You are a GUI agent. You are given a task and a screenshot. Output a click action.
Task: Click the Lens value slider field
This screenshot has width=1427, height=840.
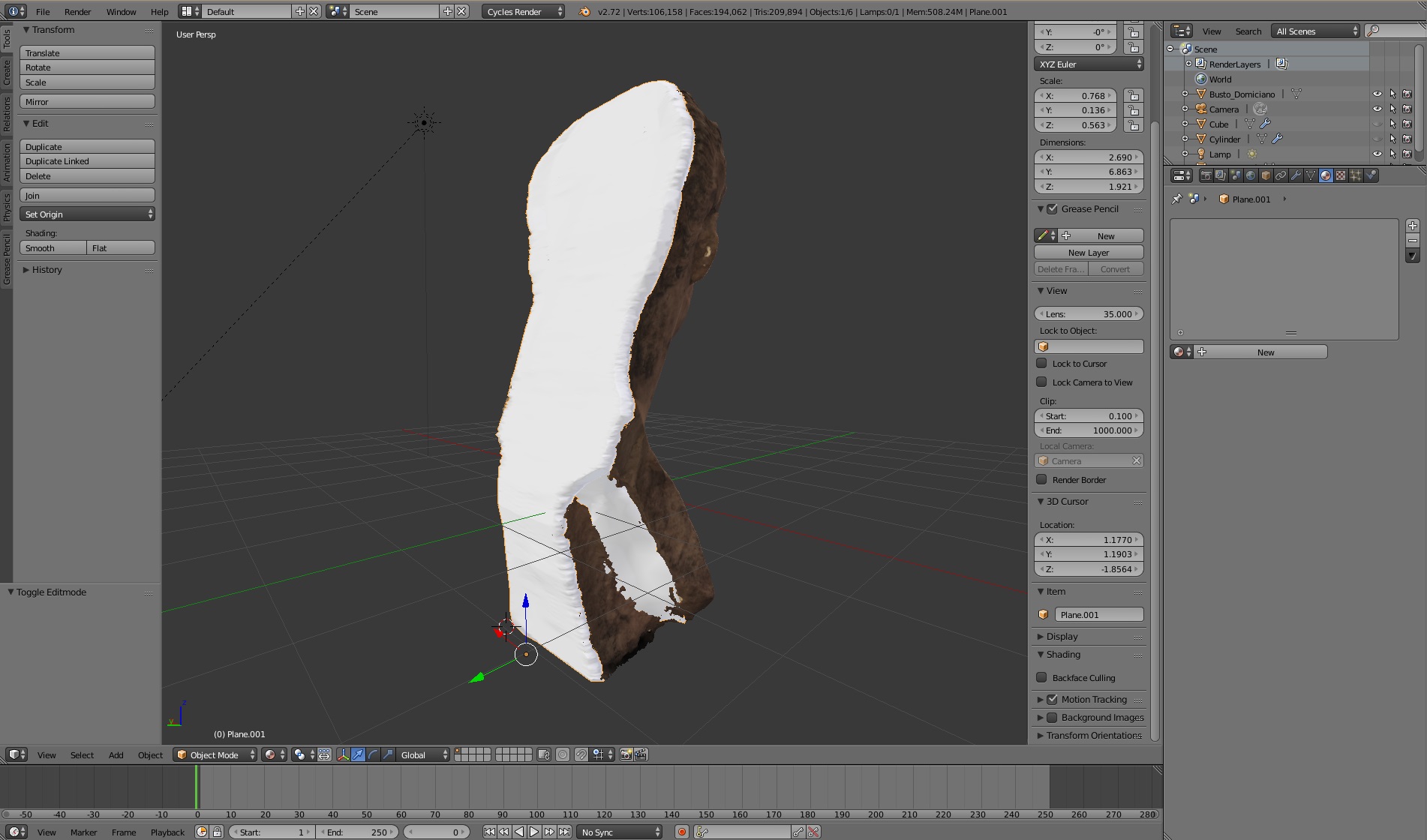pyautogui.click(x=1088, y=313)
